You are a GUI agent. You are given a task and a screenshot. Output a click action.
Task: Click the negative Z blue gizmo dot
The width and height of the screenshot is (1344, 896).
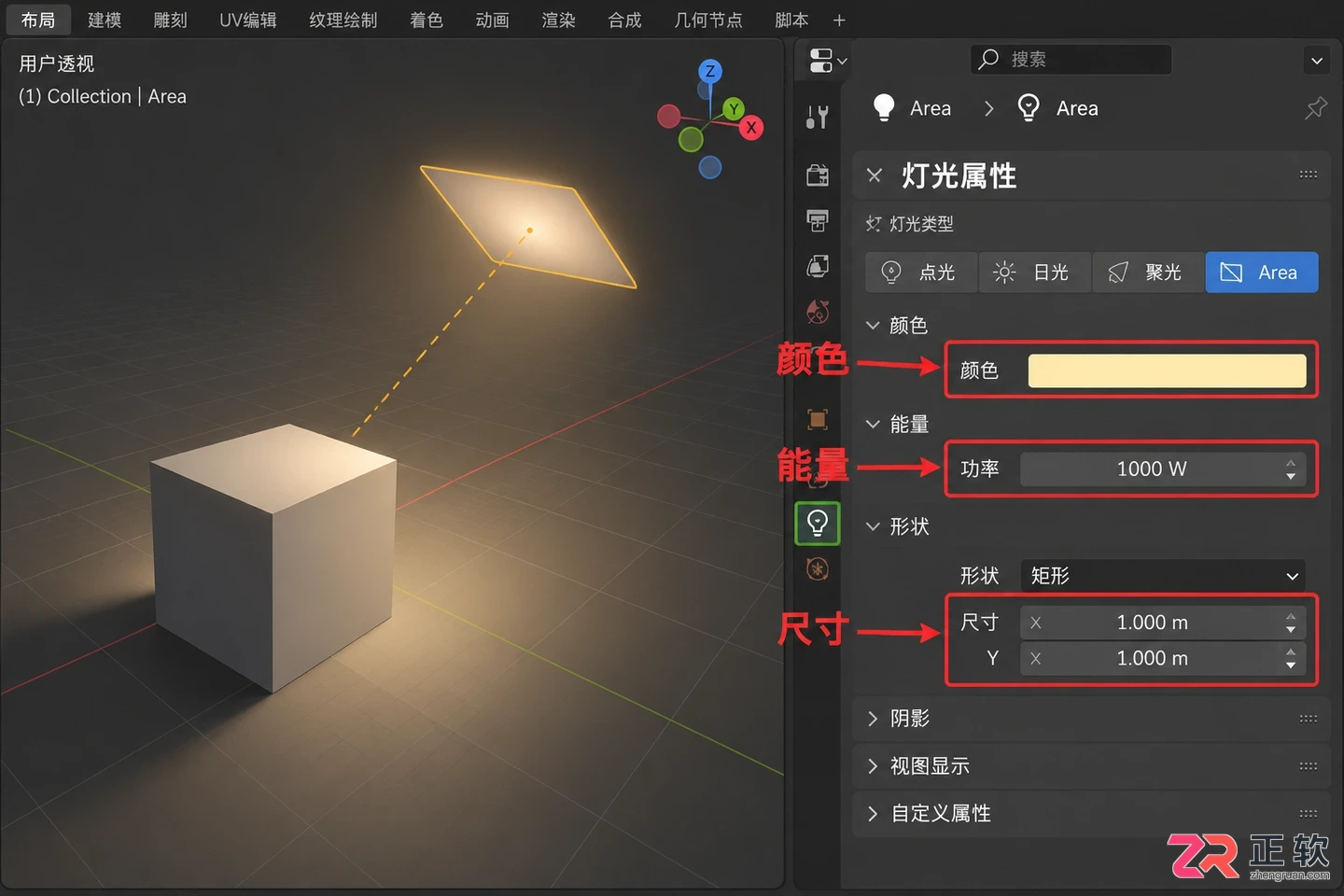[710, 167]
